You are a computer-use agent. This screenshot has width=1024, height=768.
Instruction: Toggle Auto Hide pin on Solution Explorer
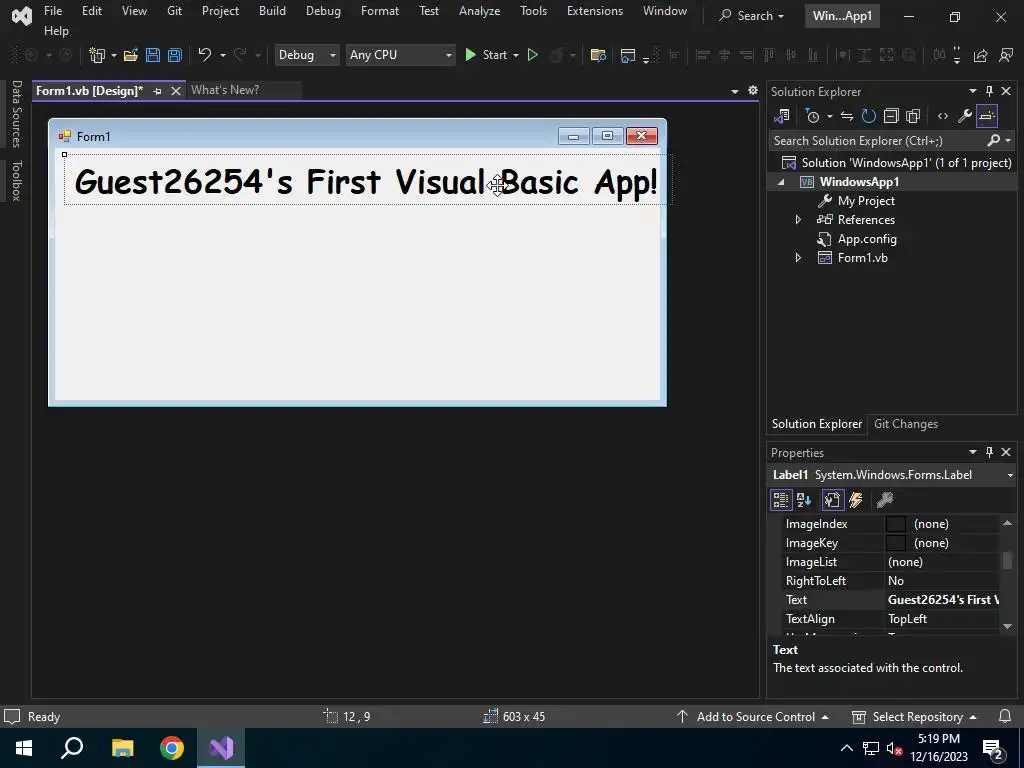989,90
